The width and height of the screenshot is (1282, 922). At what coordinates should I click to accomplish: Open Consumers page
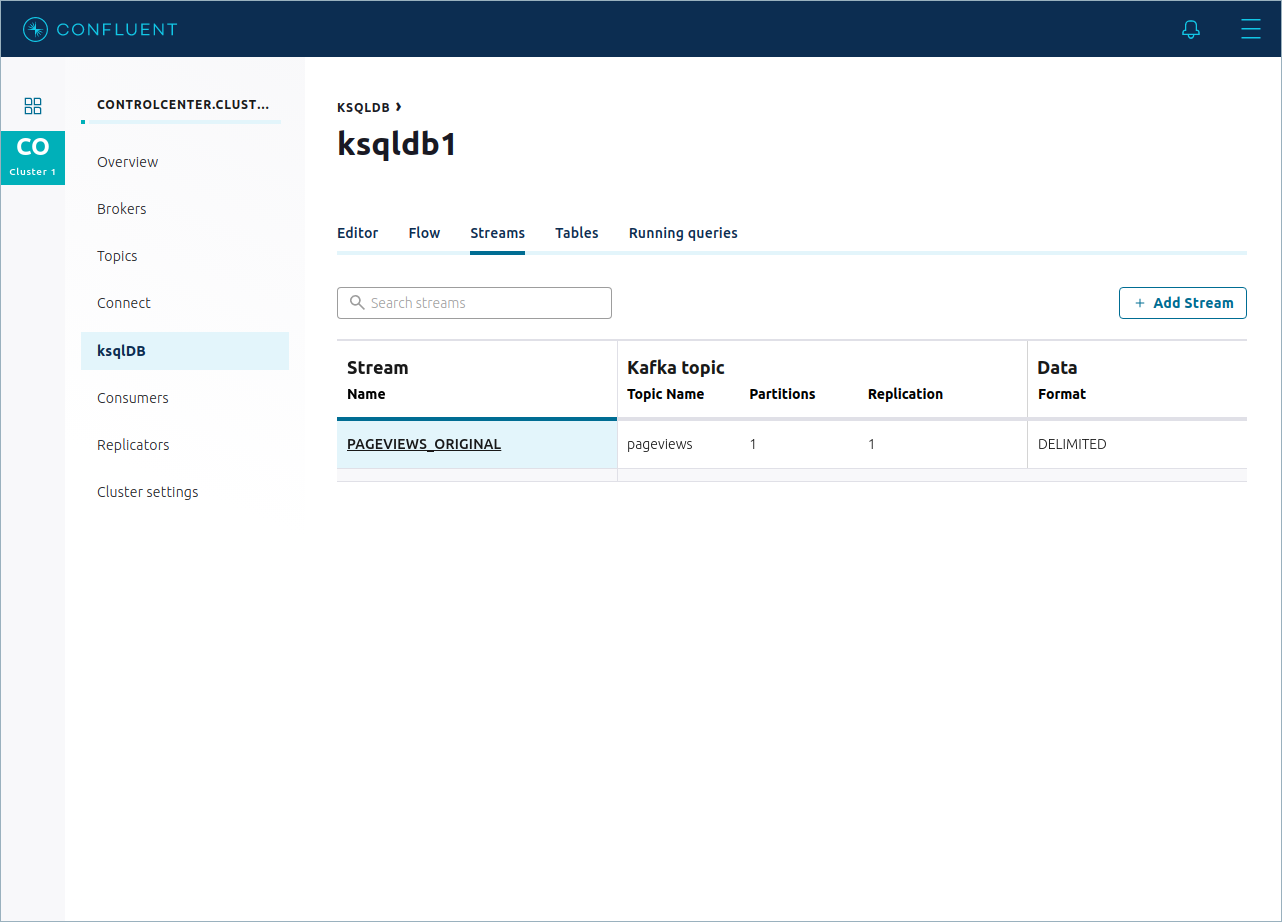point(133,398)
